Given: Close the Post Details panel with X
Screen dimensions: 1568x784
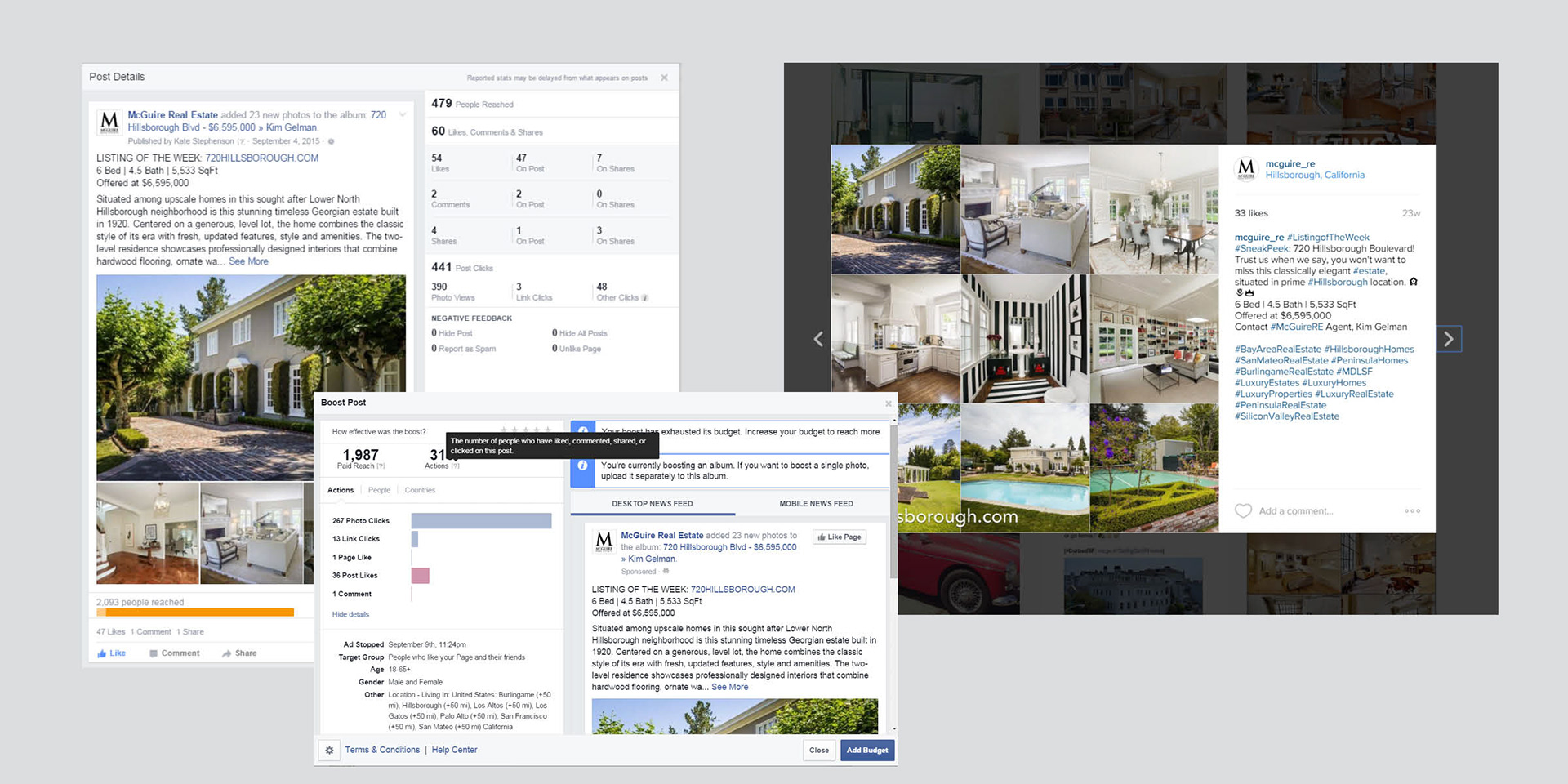Looking at the screenshot, I should click(664, 78).
